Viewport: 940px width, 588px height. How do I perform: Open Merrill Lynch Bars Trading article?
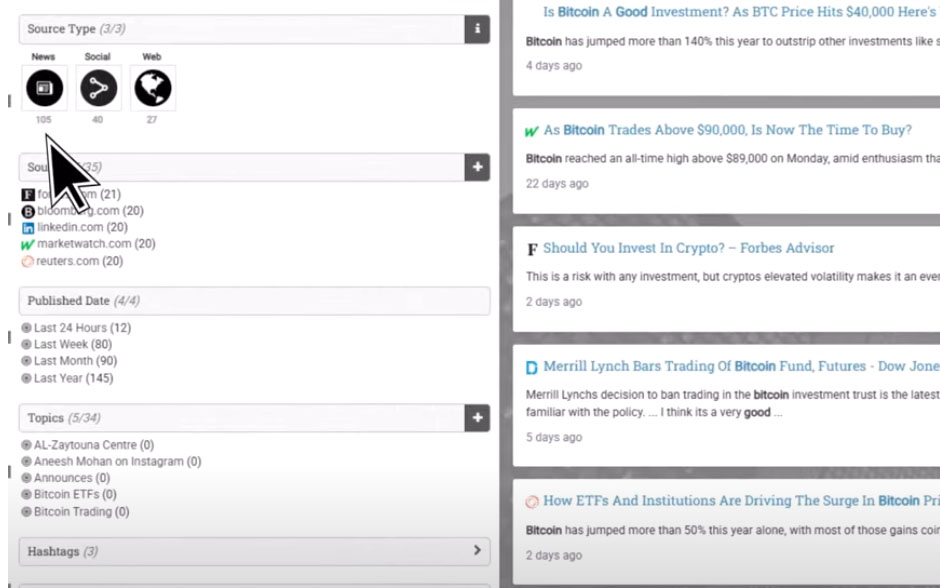[741, 366]
